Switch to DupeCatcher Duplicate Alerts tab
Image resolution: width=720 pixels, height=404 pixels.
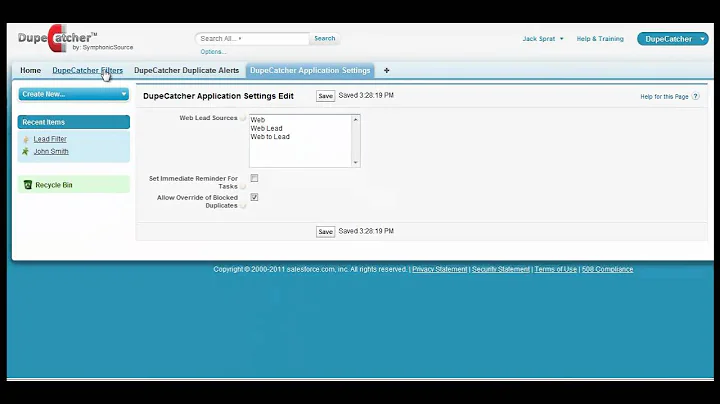coord(186,70)
